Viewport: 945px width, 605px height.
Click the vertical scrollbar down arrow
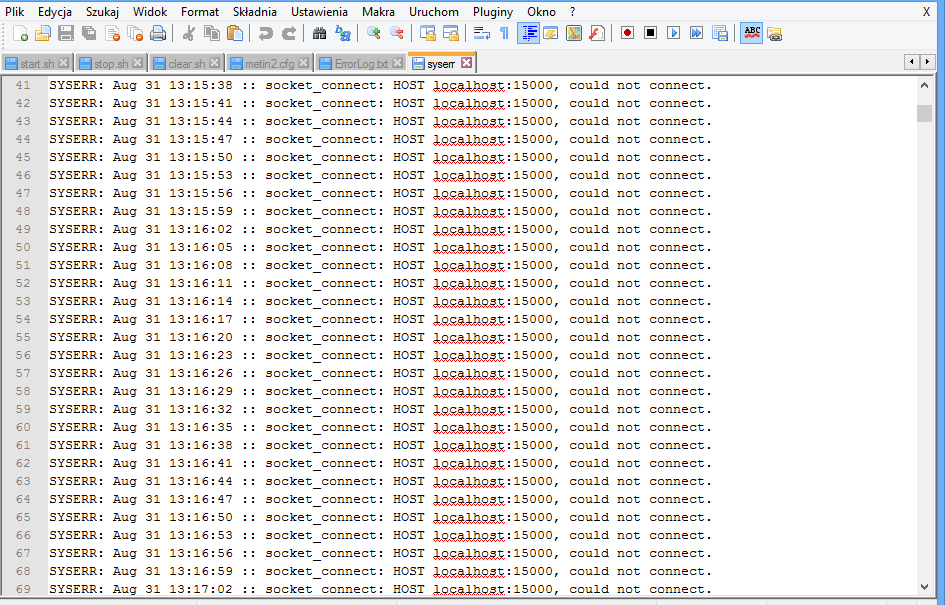pos(925,586)
